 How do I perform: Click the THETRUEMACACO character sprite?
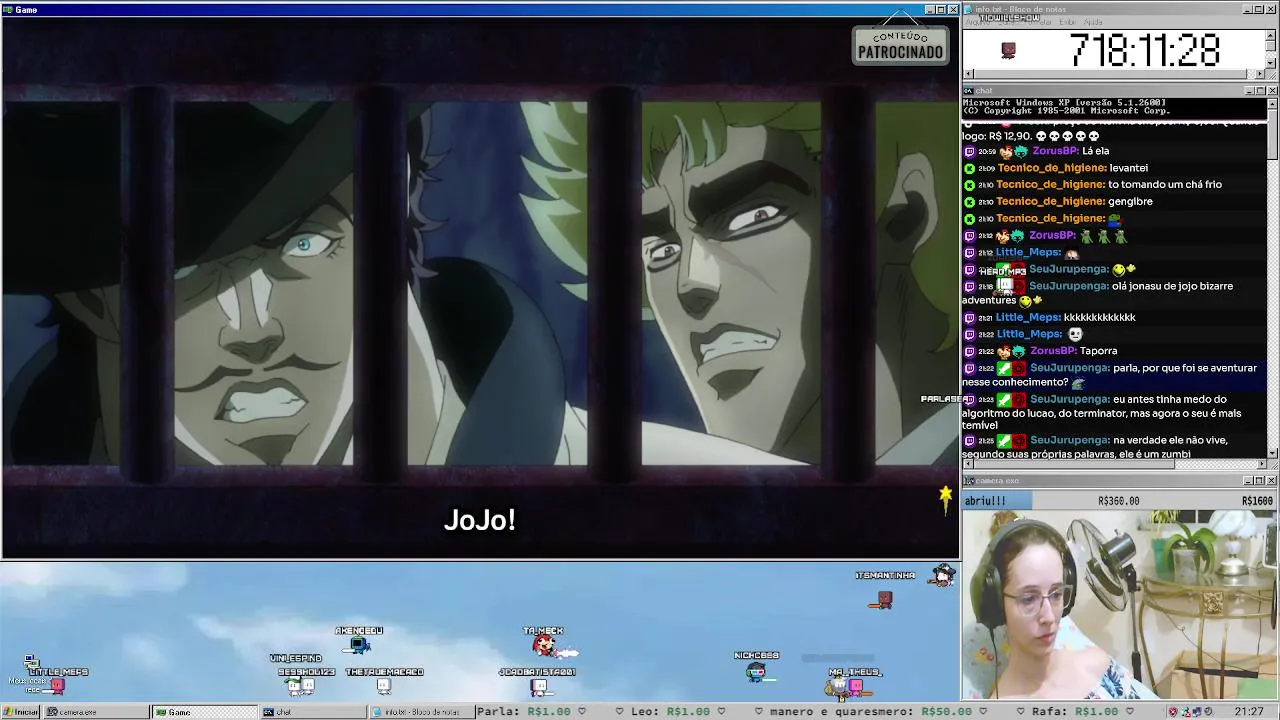point(383,686)
